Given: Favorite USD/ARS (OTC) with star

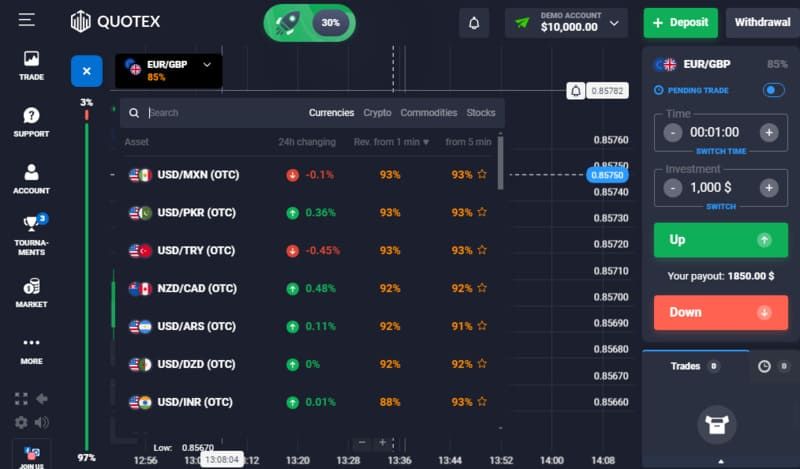Looking at the screenshot, I should coord(482,326).
